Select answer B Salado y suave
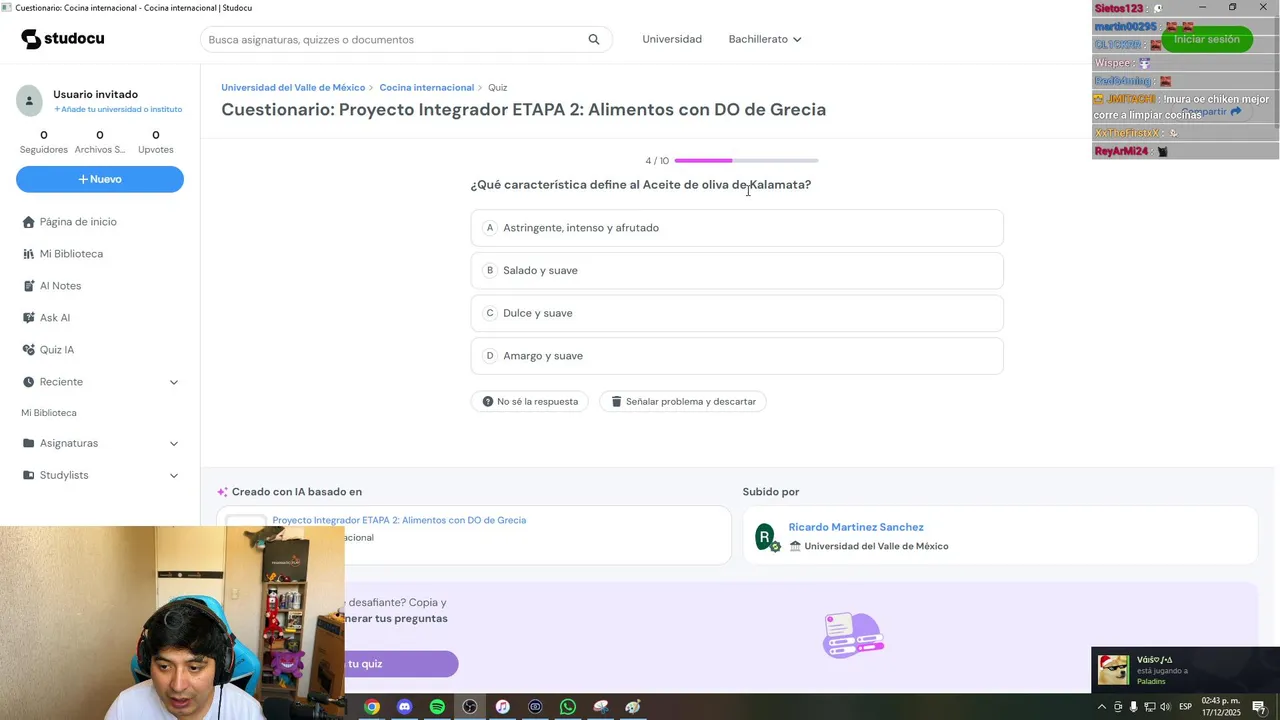Viewport: 1280px width, 720px height. click(737, 271)
